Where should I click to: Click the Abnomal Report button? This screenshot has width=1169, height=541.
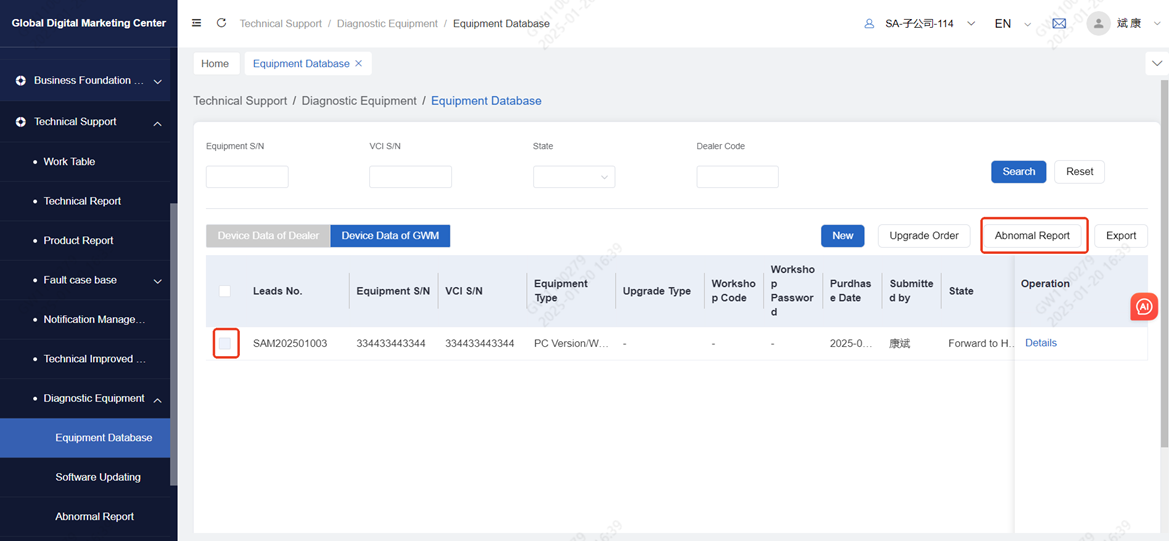[x=1032, y=236]
